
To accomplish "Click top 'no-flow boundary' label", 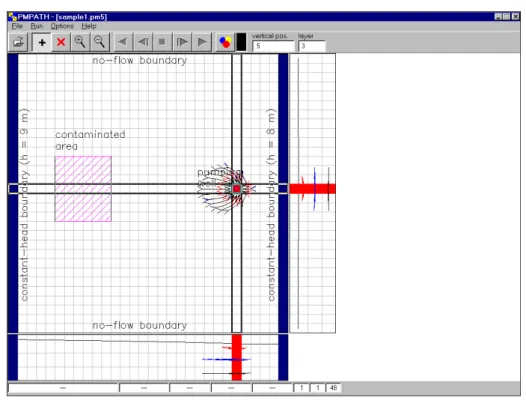I will [x=140, y=60].
